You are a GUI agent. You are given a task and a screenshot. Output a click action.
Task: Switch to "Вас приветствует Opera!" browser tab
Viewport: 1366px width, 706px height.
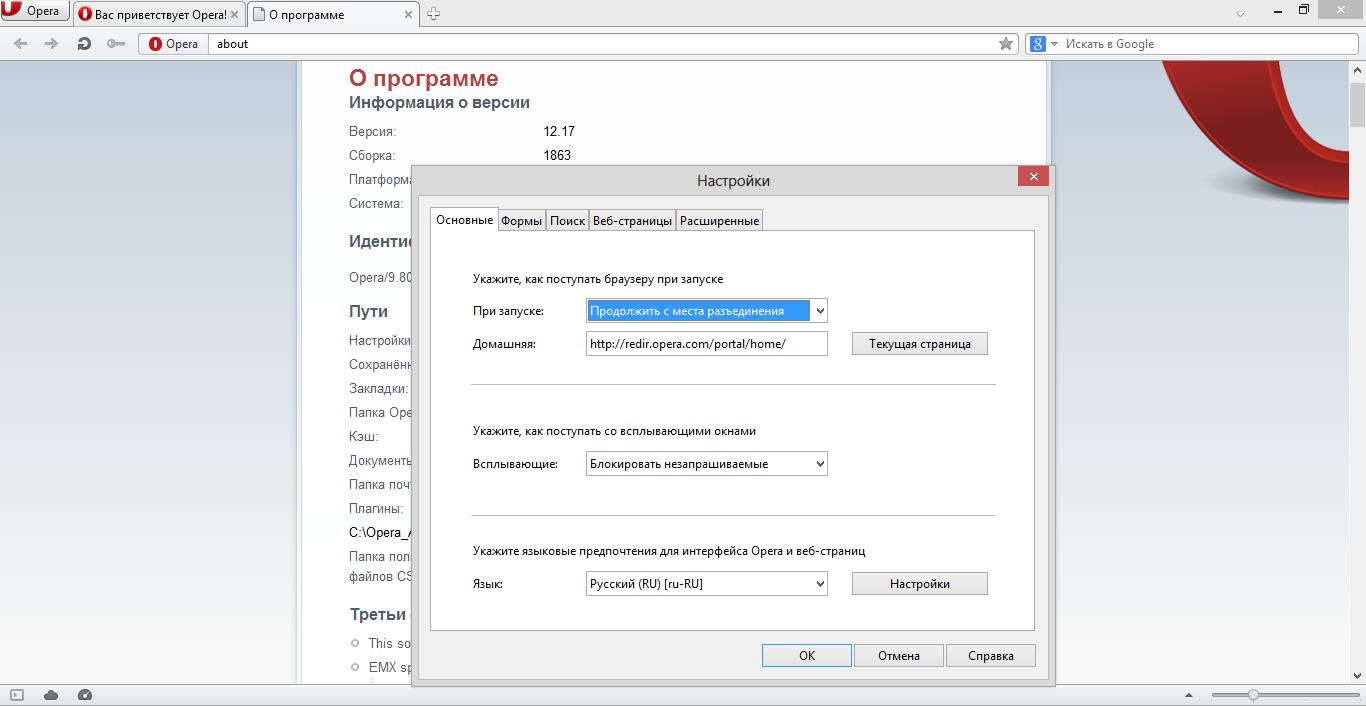(158, 15)
